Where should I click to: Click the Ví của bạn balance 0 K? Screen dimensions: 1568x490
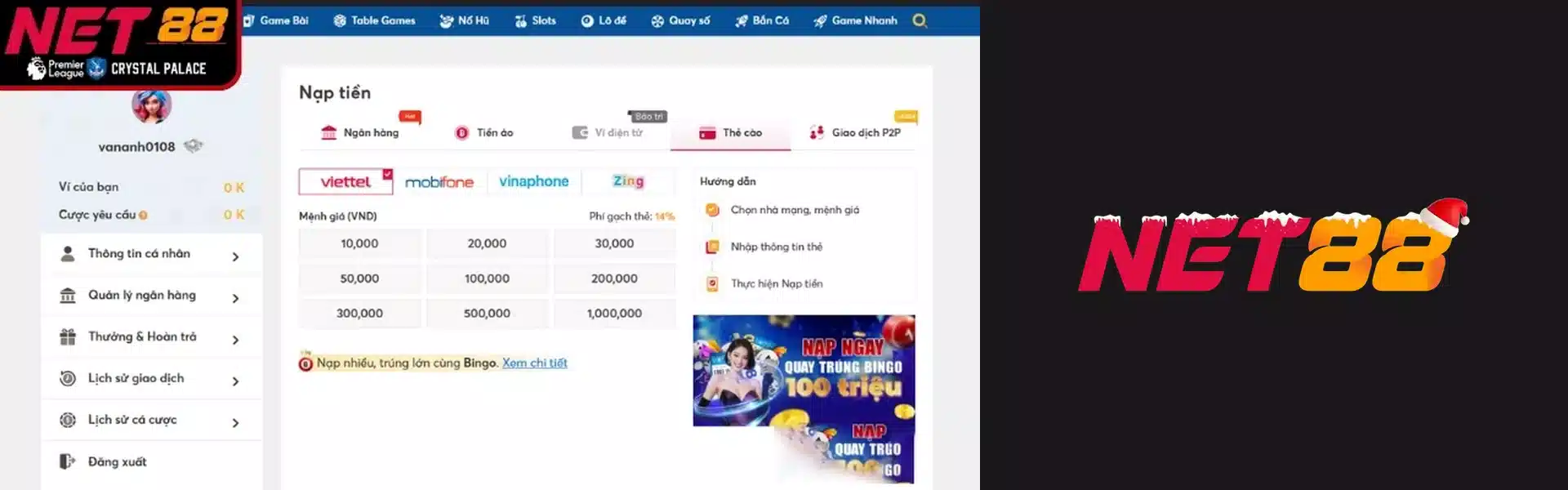[234, 188]
